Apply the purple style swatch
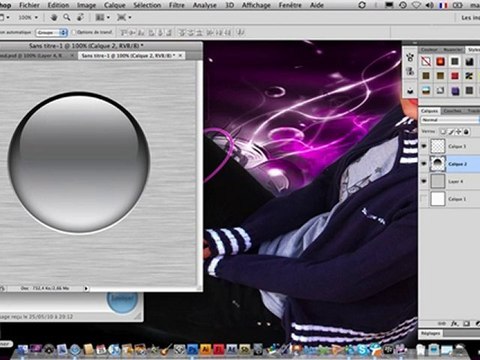The image size is (480, 360). pyautogui.click(x=455, y=90)
